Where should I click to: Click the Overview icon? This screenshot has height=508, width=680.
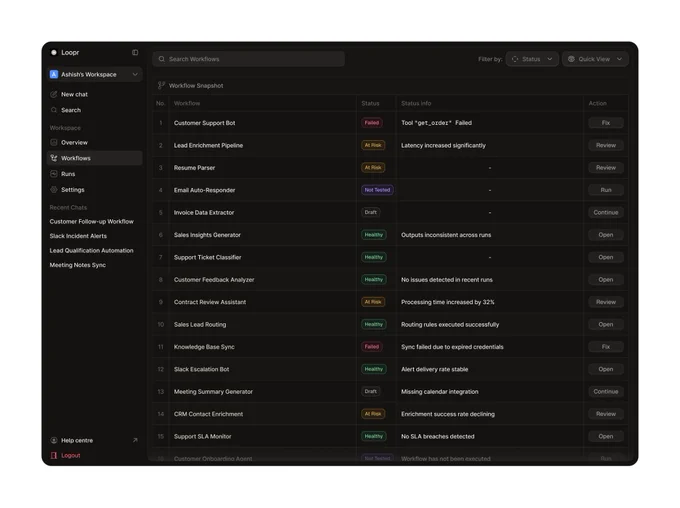coord(54,142)
